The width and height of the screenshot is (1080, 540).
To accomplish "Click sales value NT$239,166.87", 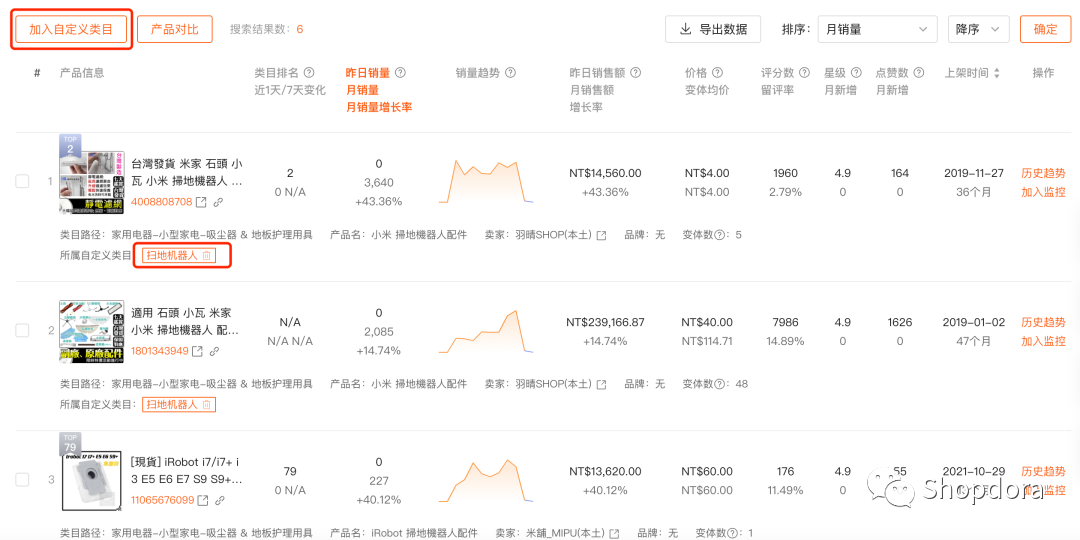I will point(605,322).
